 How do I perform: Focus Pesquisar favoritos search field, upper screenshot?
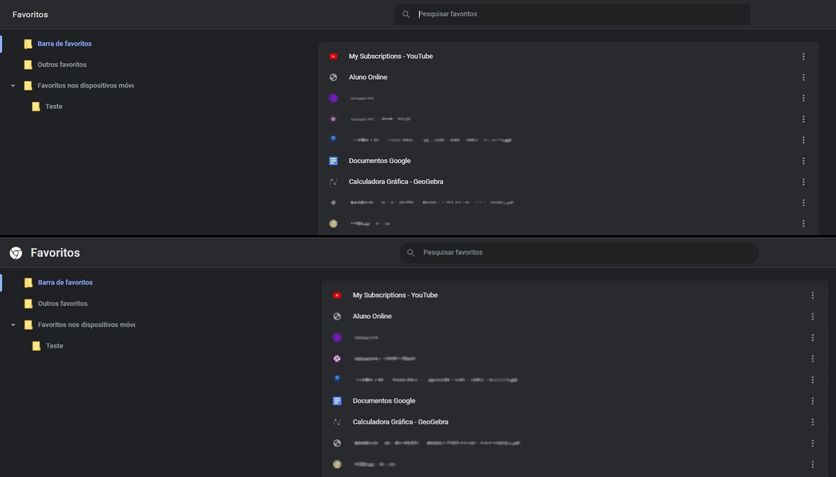coord(572,14)
